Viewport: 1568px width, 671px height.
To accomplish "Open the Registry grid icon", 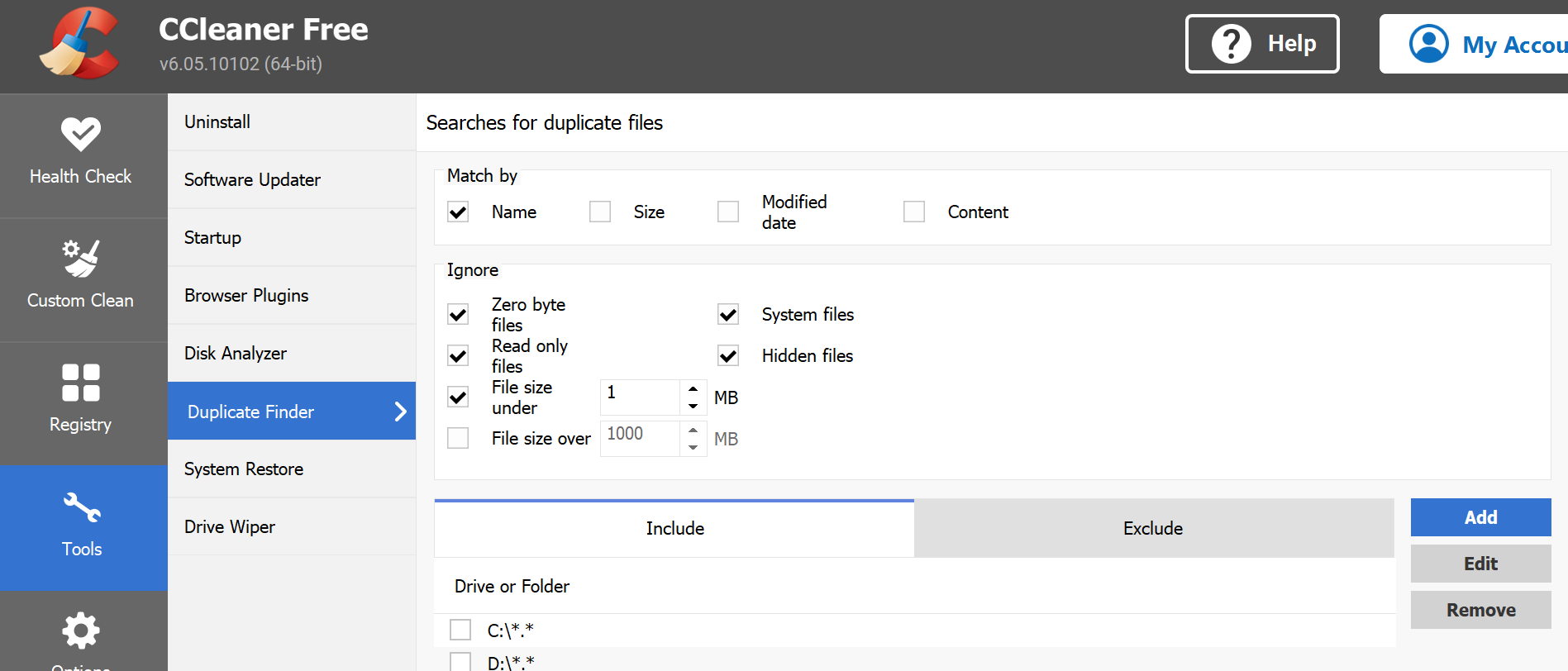I will pyautogui.click(x=81, y=383).
